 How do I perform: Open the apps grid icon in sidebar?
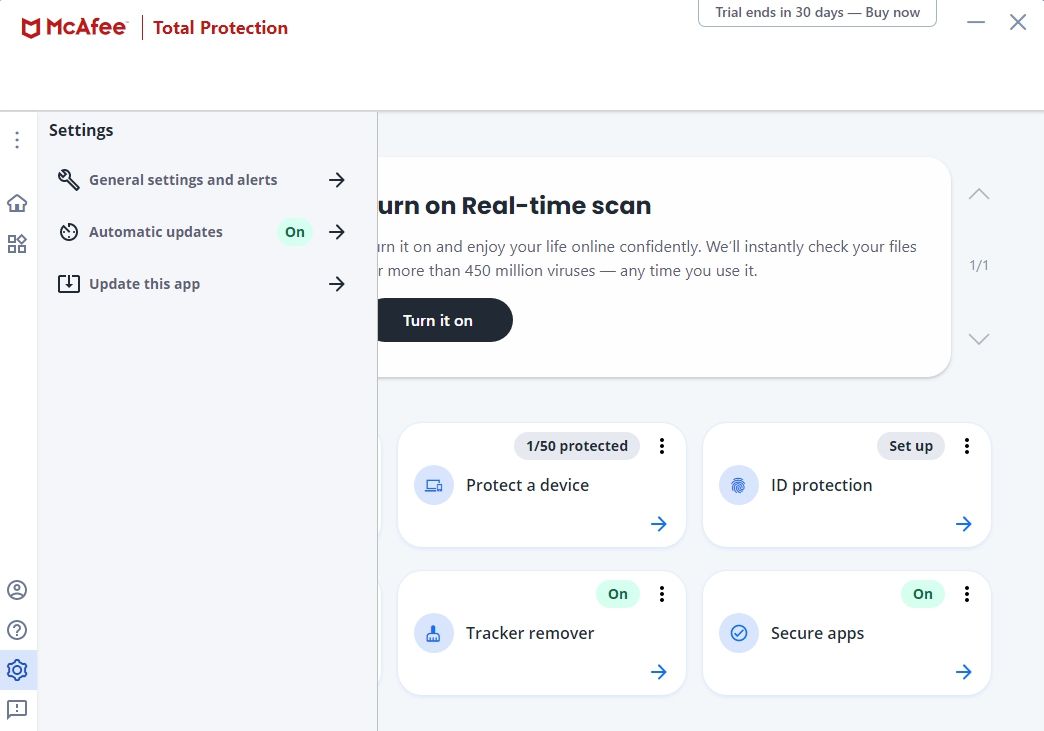point(17,244)
